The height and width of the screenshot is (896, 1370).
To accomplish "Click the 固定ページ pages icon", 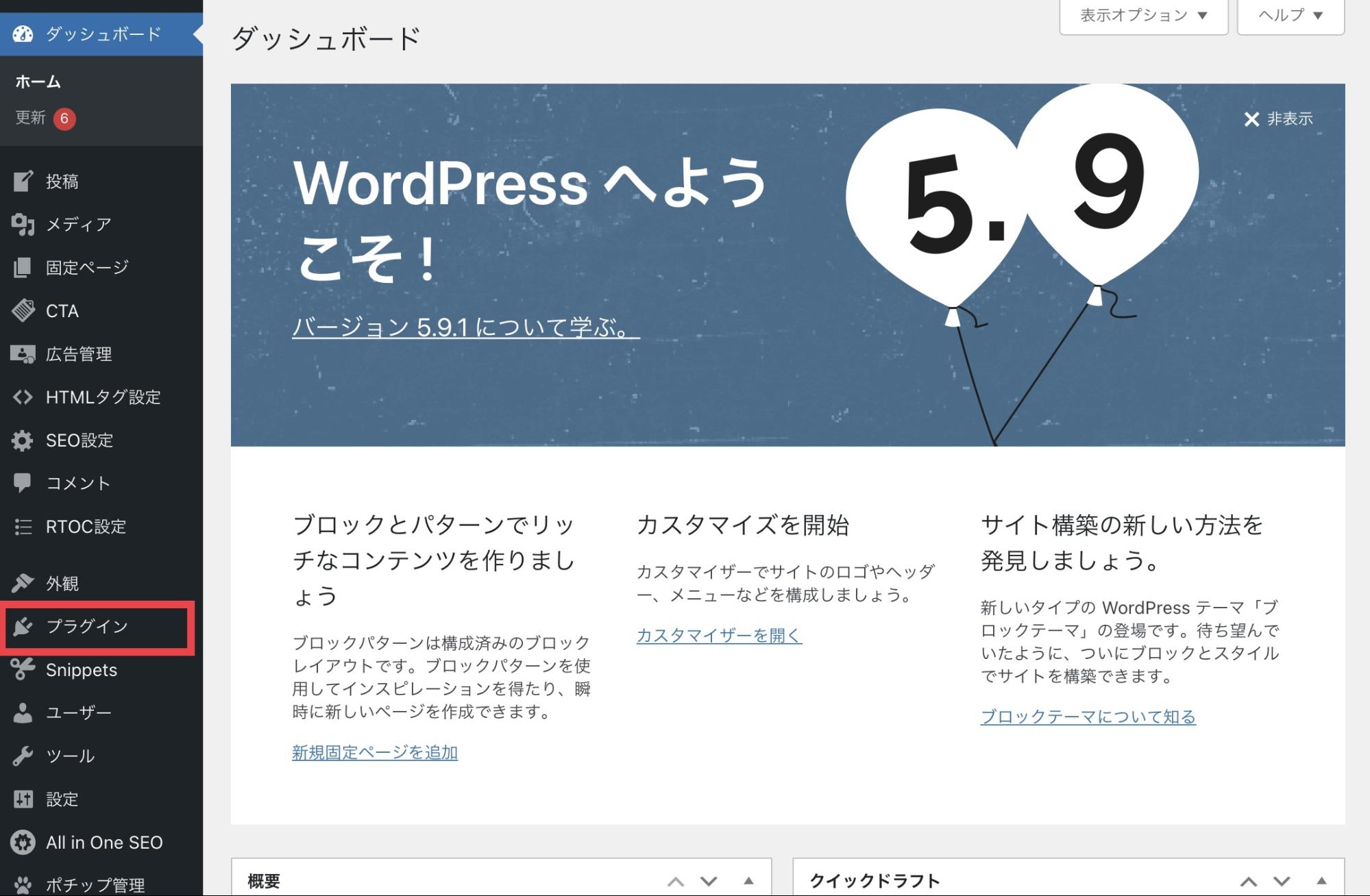I will 23,267.
